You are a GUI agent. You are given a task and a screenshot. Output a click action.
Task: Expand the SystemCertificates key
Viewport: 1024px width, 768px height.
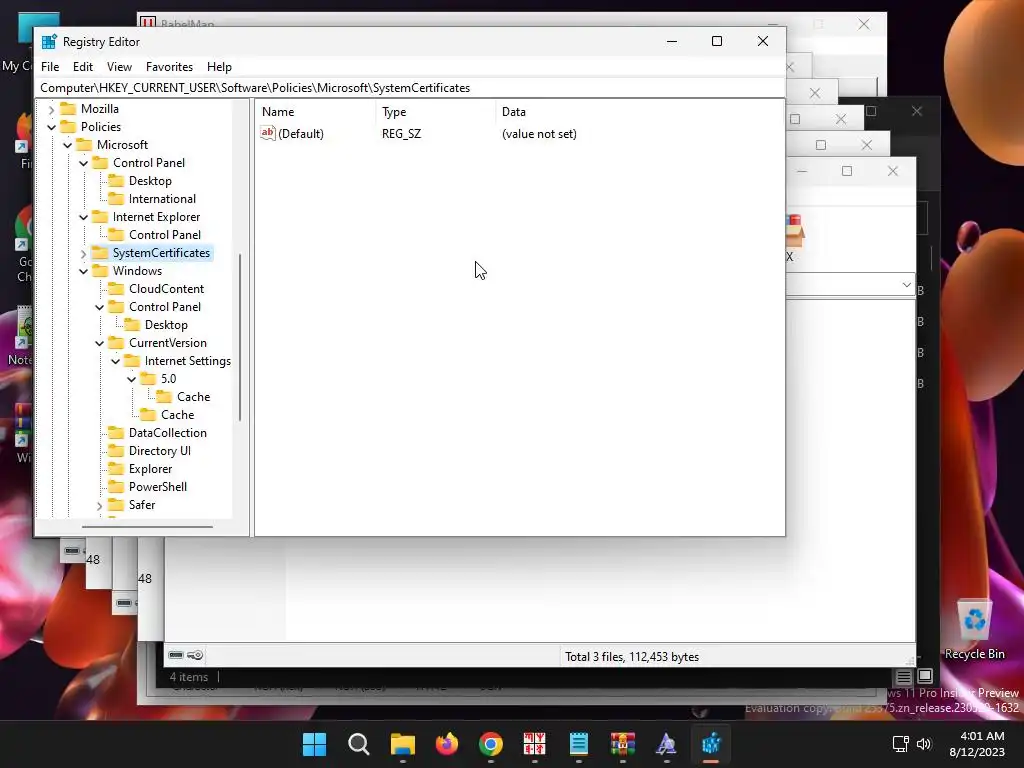pos(84,253)
